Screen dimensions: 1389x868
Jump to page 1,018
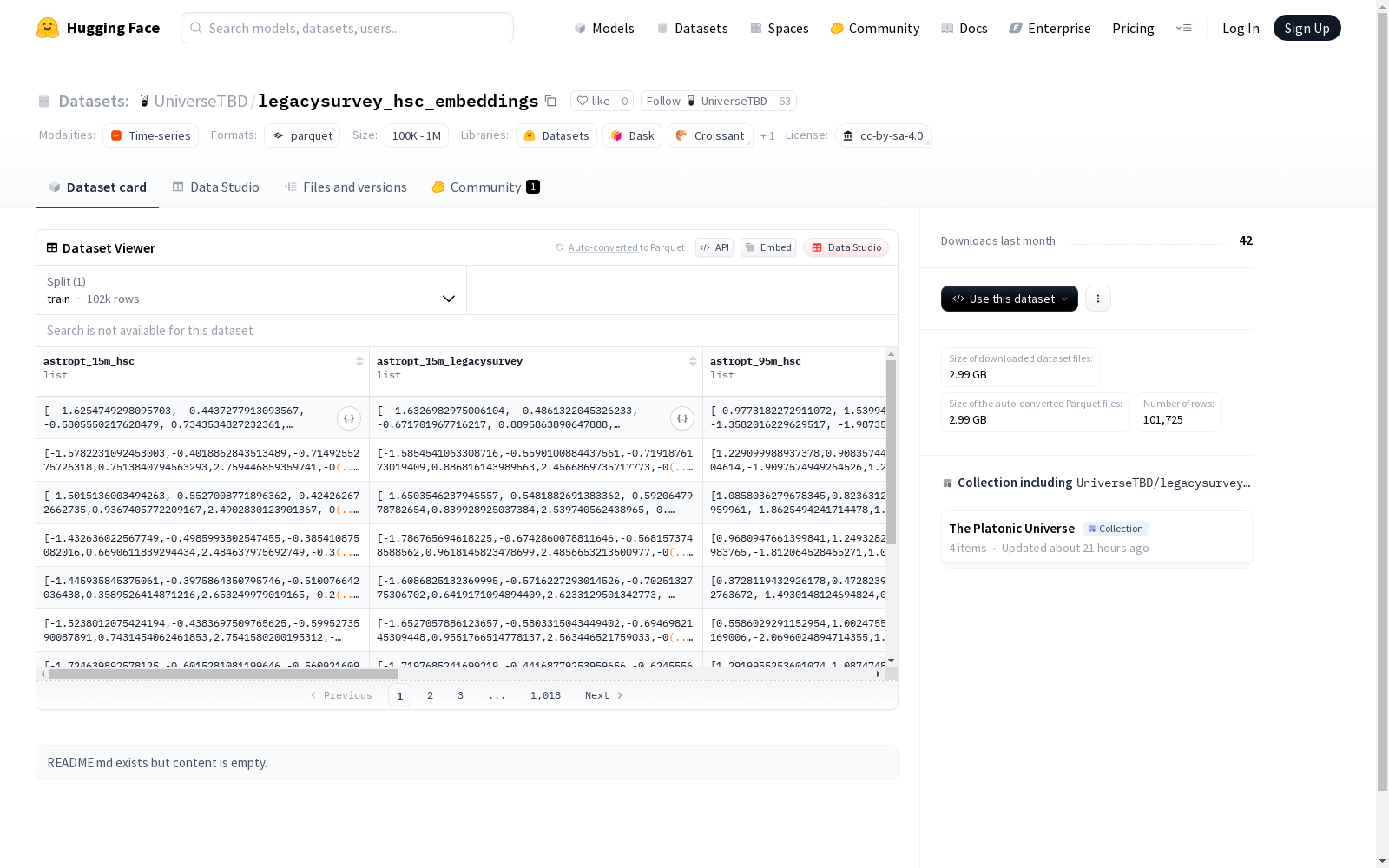(x=545, y=695)
